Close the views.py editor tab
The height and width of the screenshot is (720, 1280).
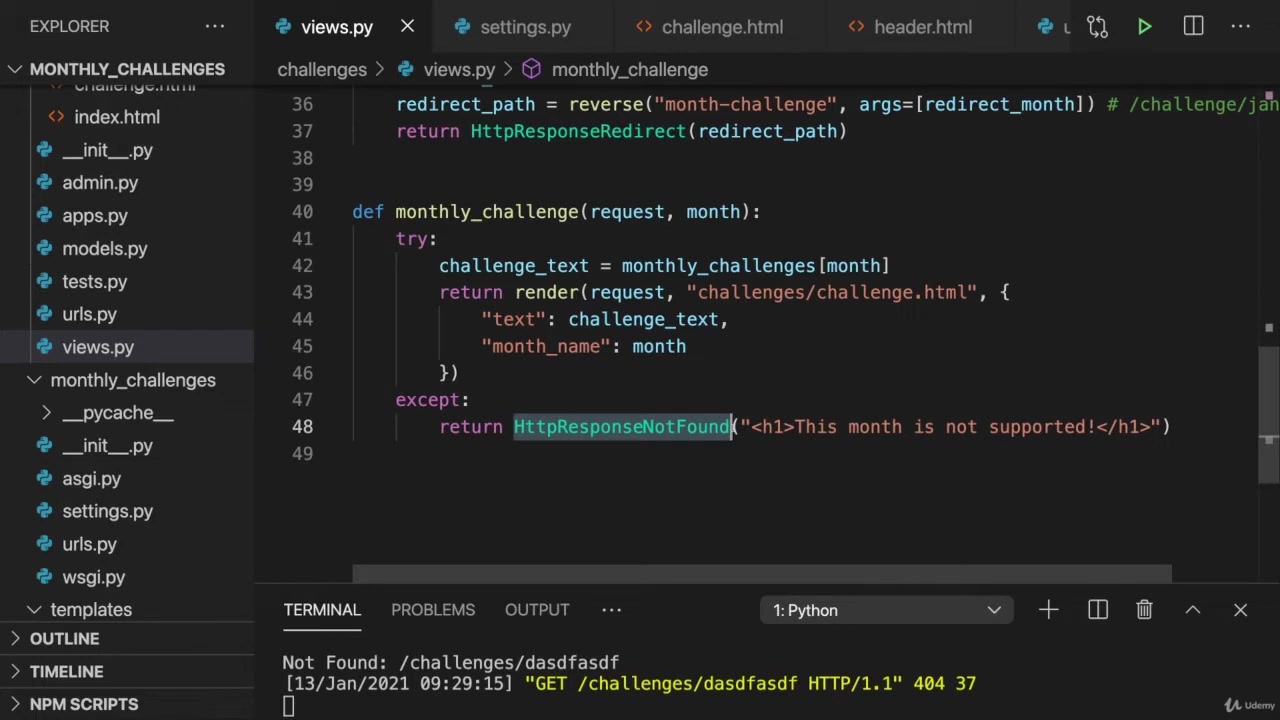(407, 27)
